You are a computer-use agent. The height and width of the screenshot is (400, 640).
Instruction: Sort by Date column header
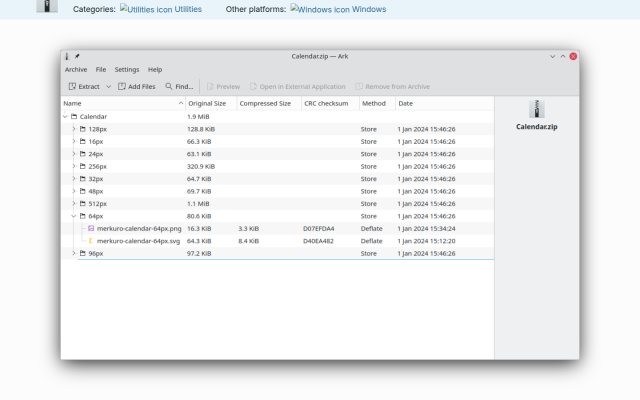pos(444,104)
